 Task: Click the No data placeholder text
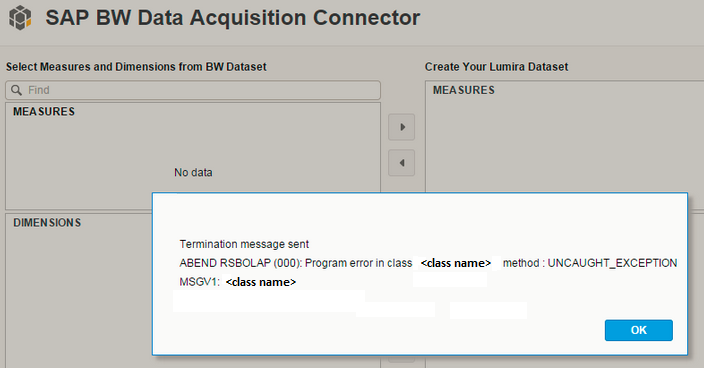(193, 172)
